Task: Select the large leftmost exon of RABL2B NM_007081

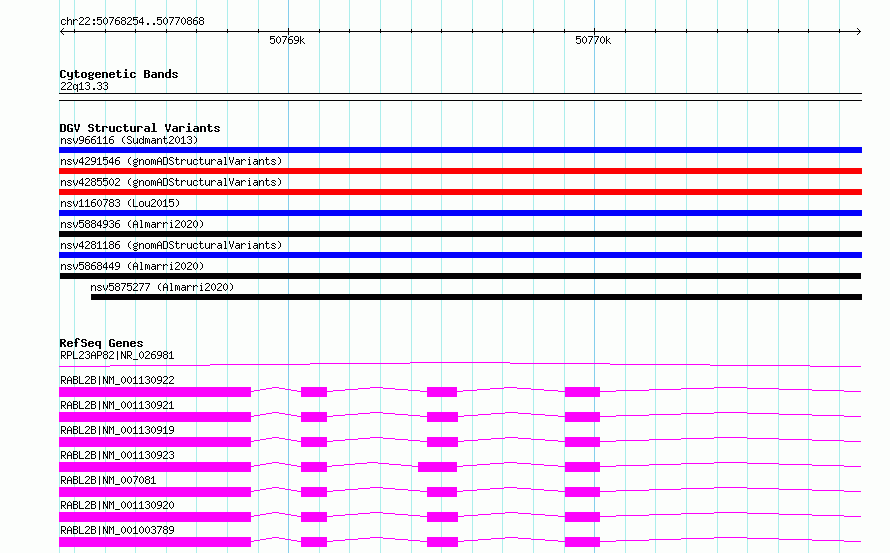Action: 155,492
